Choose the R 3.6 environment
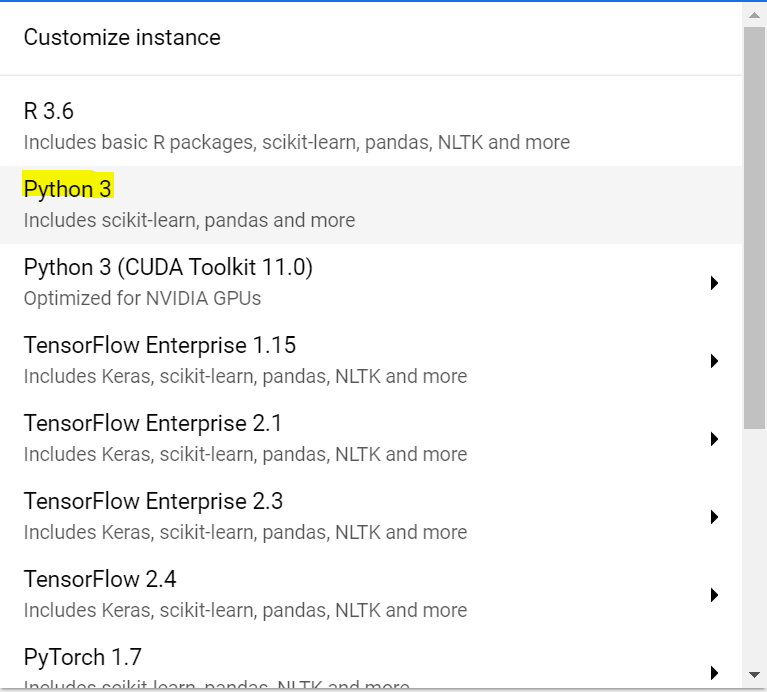This screenshot has width=767, height=692. 371,126
